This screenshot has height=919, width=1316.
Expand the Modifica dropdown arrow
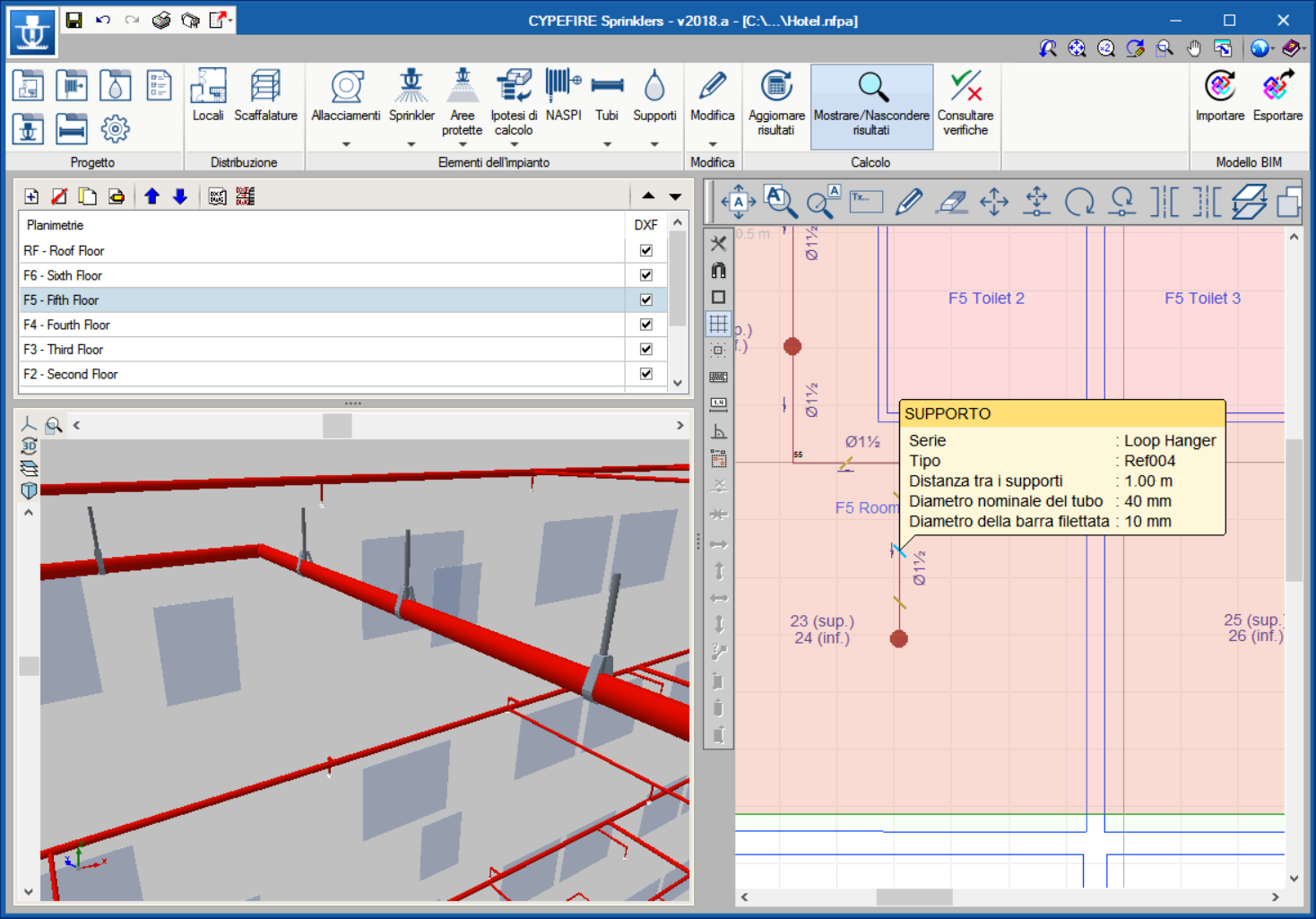pos(713,143)
